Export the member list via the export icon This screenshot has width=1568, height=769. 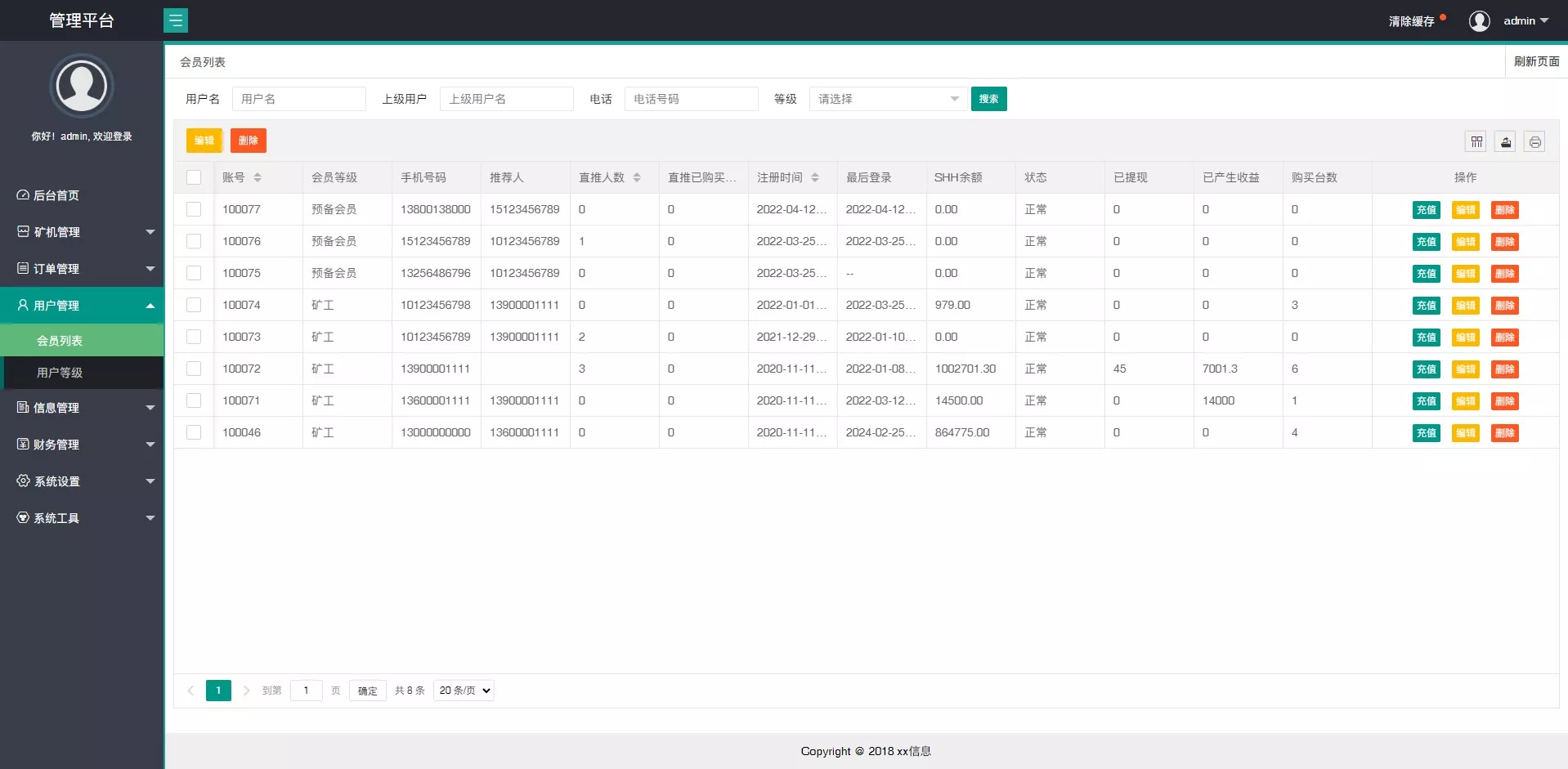(x=1505, y=141)
